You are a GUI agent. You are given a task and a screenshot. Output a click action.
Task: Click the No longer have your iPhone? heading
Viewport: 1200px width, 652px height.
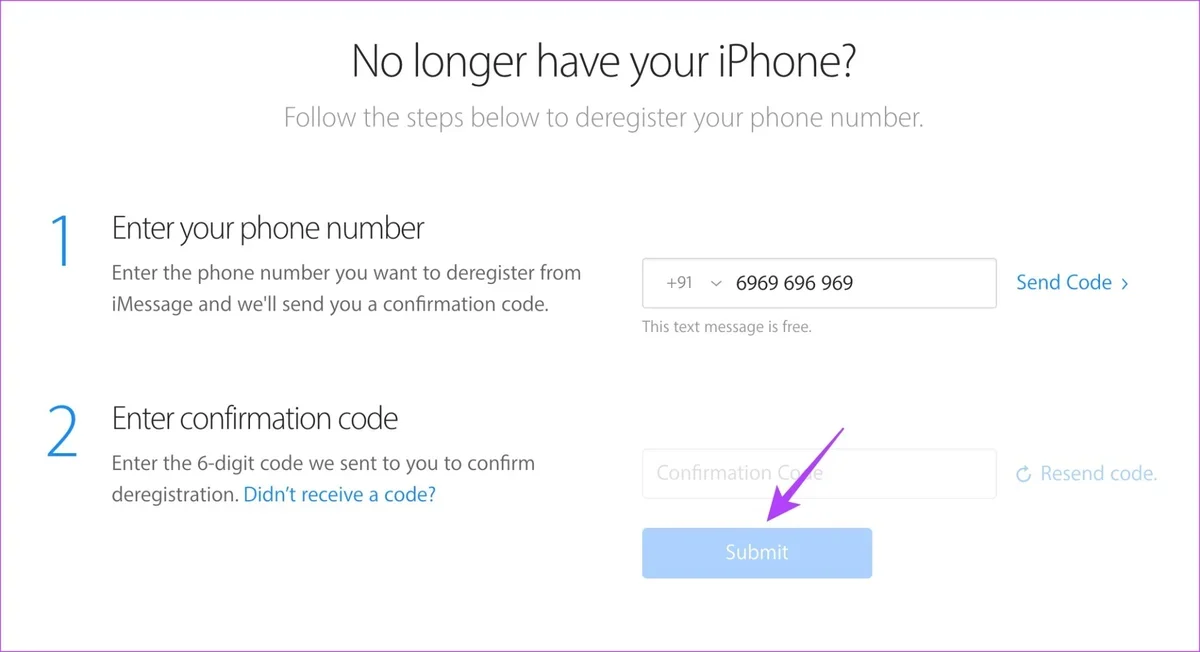click(x=604, y=62)
